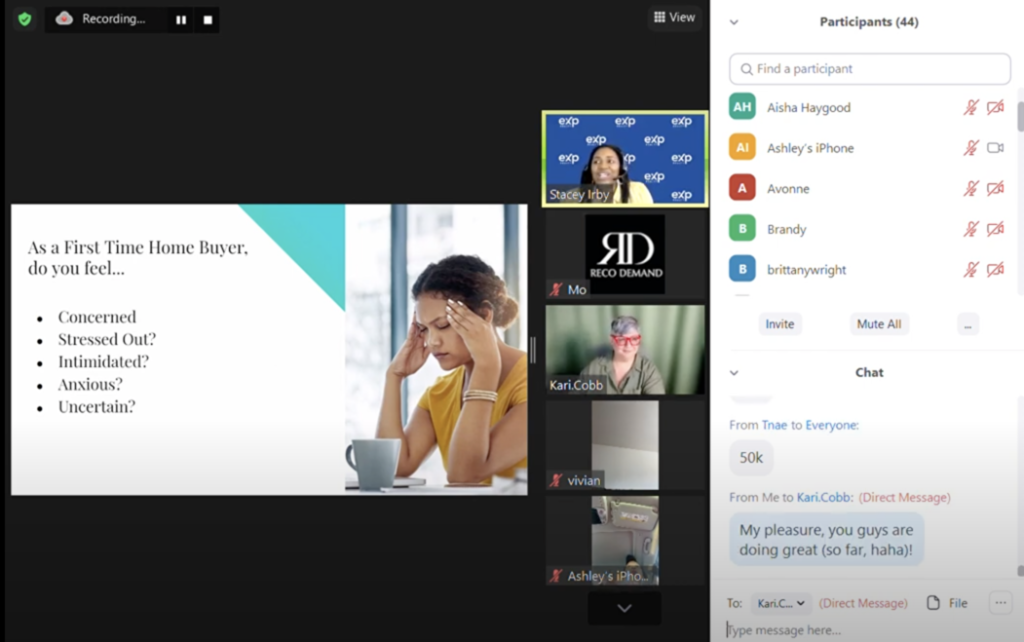Select Kari.Cobb video thumbnail
The image size is (1024, 642).
tap(625, 350)
